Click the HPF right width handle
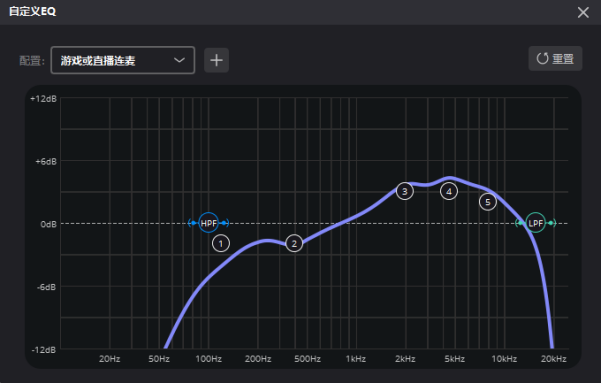The width and height of the screenshot is (602, 383). [x=225, y=223]
